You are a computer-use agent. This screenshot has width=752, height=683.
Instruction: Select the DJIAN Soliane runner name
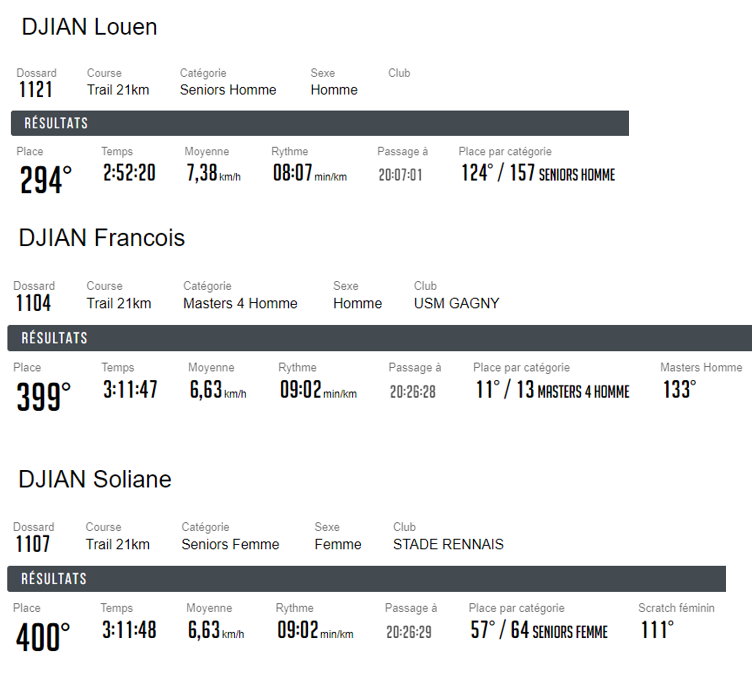[95, 480]
